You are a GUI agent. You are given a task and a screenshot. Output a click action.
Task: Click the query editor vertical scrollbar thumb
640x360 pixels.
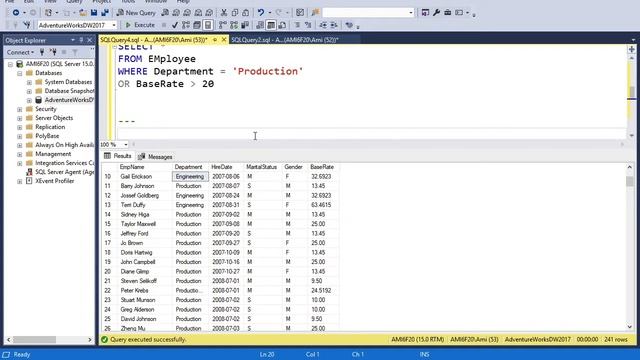631,92
